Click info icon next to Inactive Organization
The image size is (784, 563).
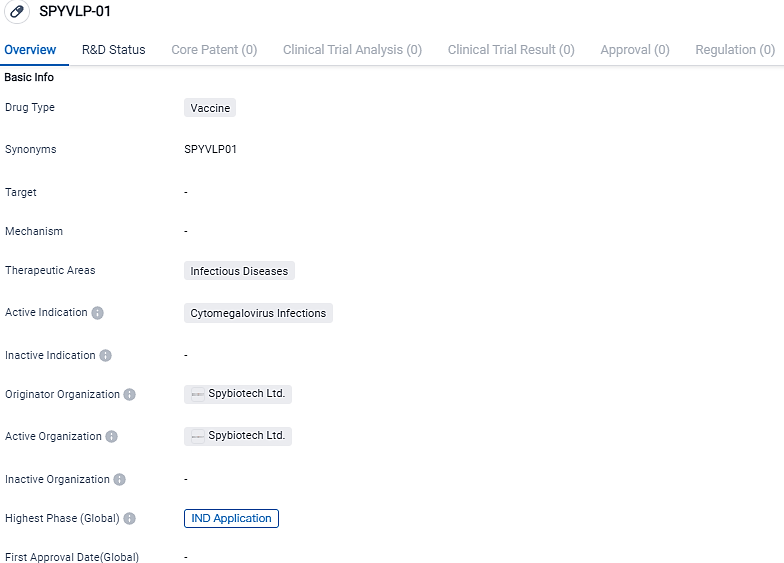pyautogui.click(x=119, y=480)
